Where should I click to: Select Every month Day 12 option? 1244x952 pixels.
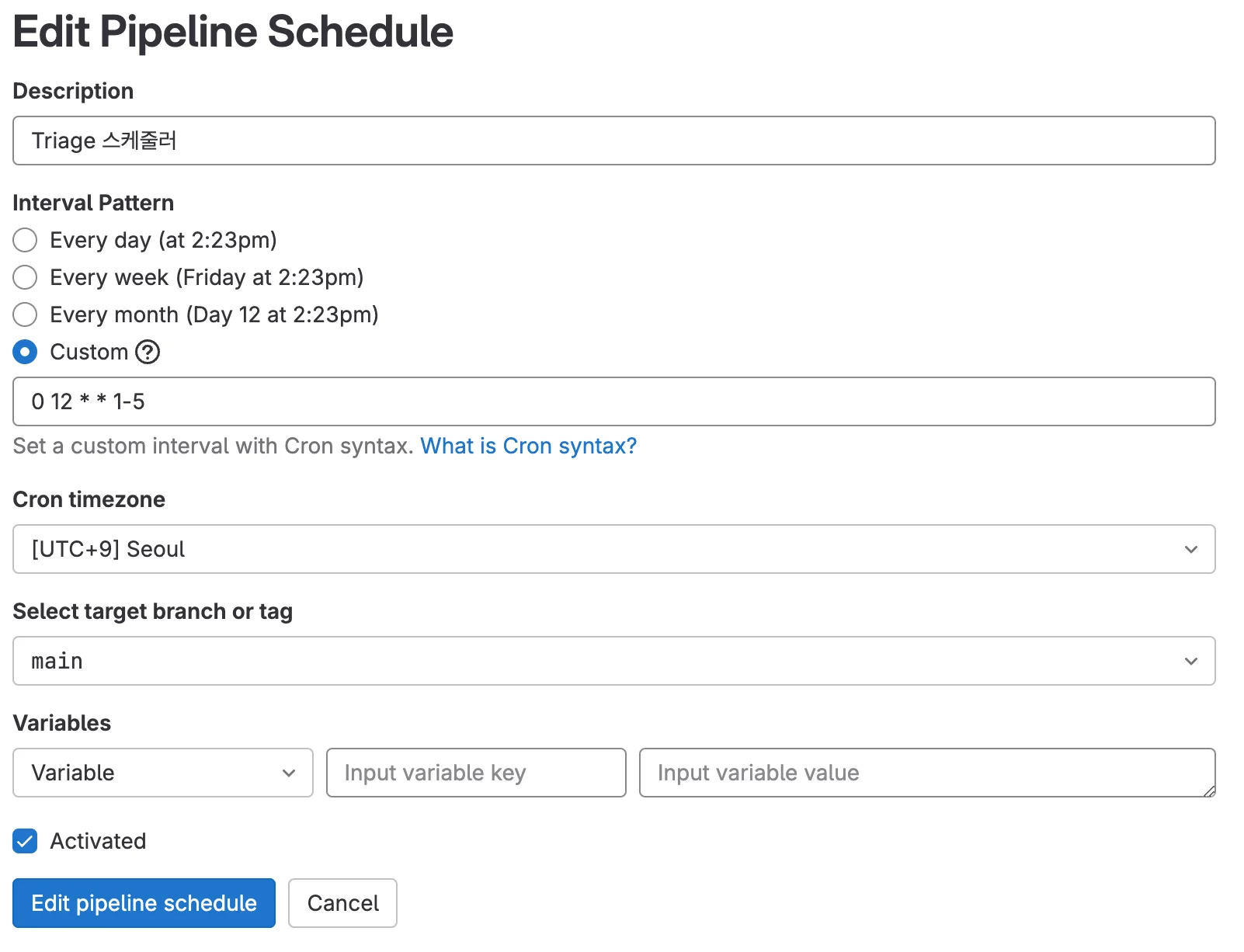tap(25, 314)
